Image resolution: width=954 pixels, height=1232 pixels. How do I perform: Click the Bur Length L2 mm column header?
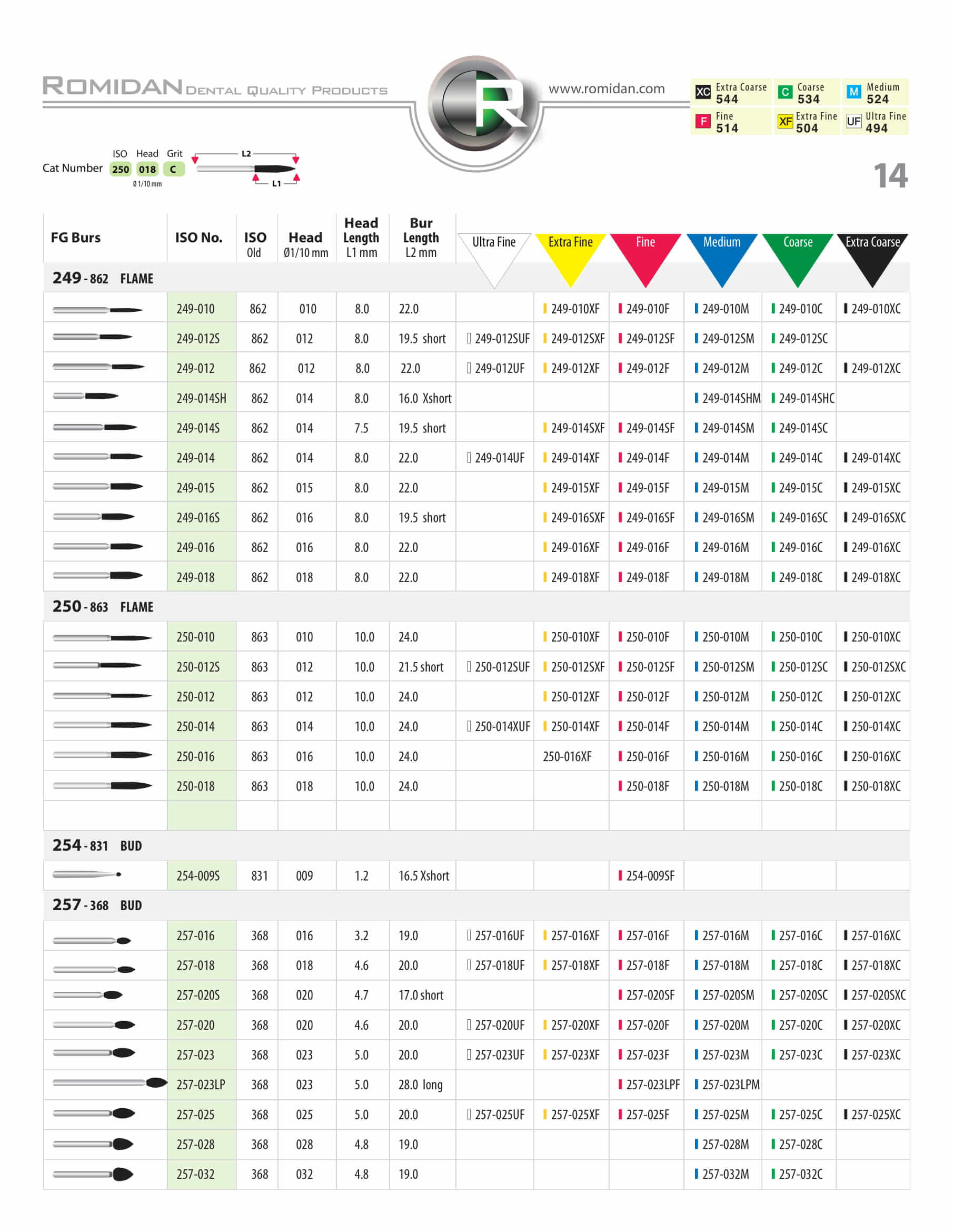tap(421, 238)
